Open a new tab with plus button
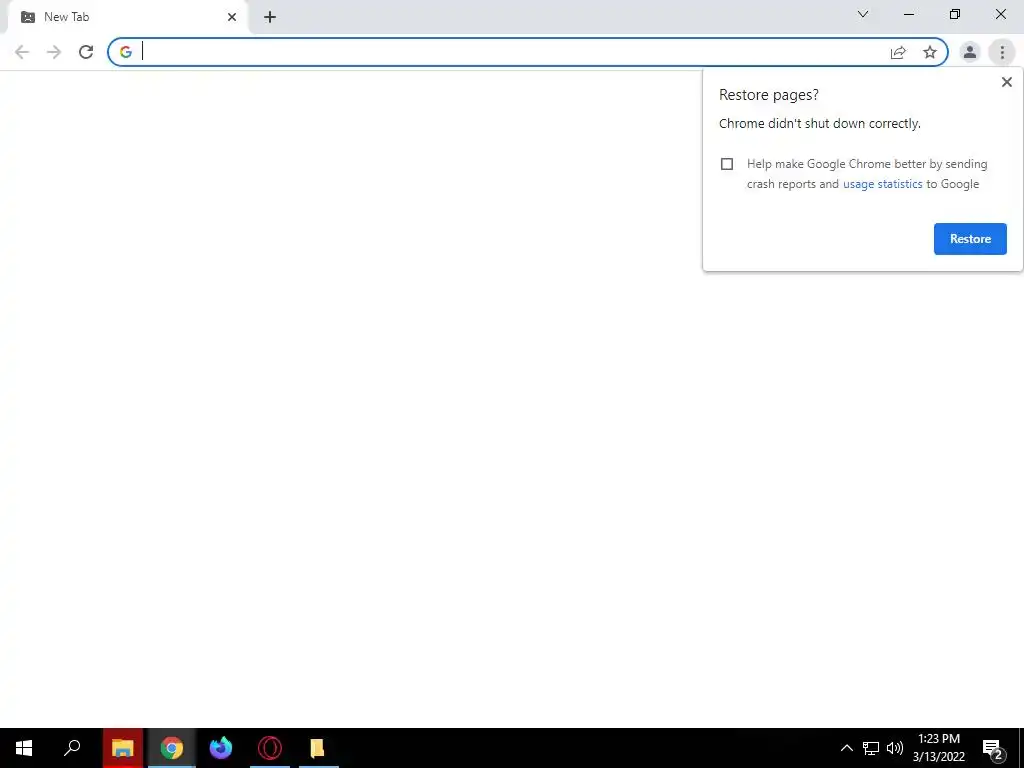 (x=270, y=17)
